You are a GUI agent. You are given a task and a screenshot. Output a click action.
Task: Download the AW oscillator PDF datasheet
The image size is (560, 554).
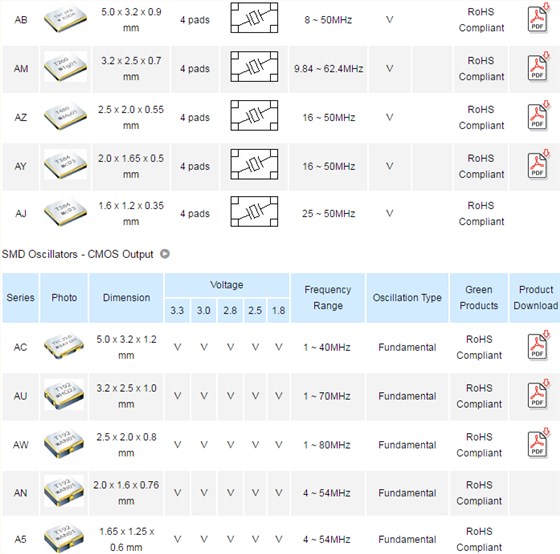539,444
